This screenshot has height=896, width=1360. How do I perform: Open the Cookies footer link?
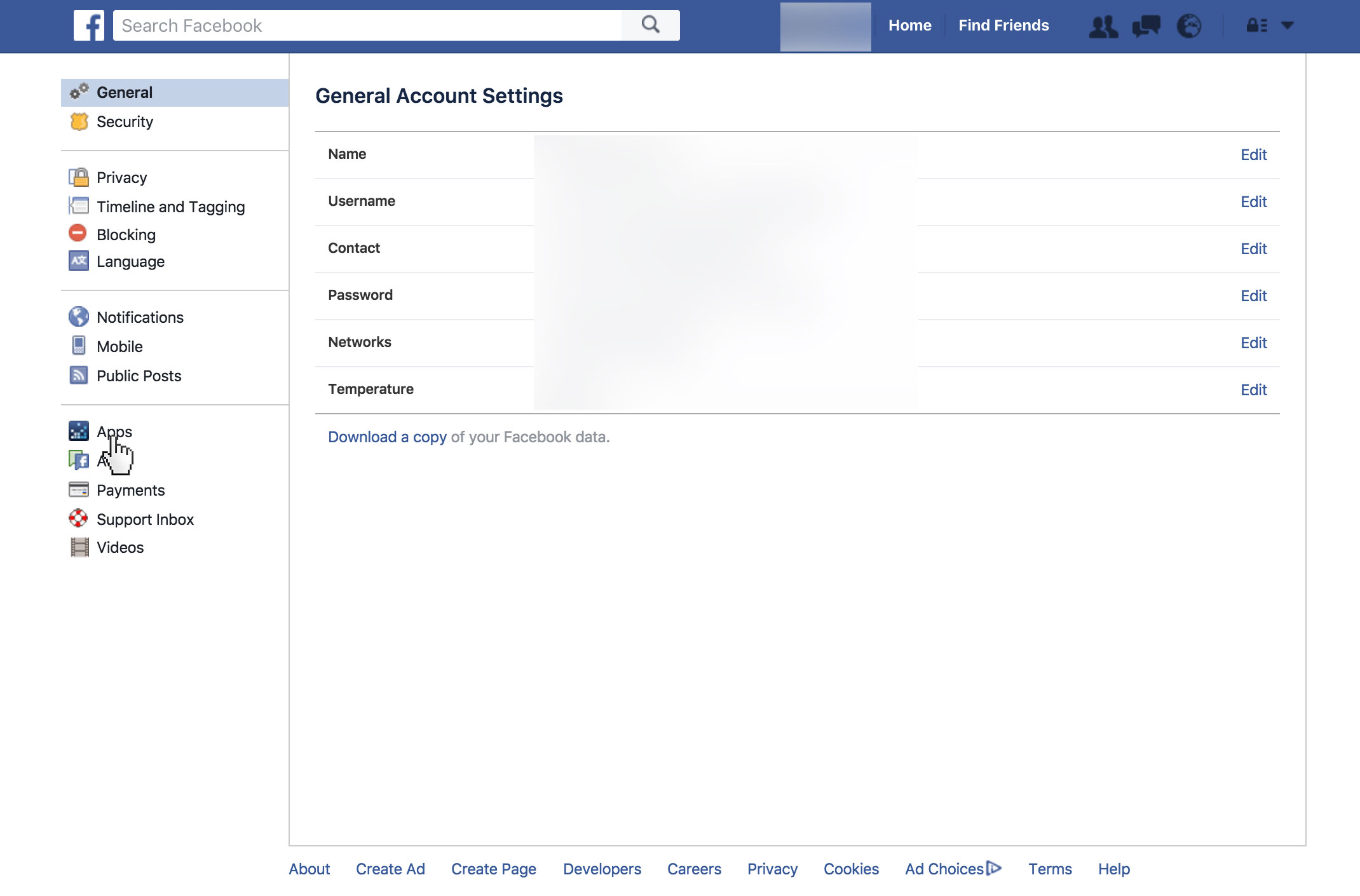coord(851,869)
